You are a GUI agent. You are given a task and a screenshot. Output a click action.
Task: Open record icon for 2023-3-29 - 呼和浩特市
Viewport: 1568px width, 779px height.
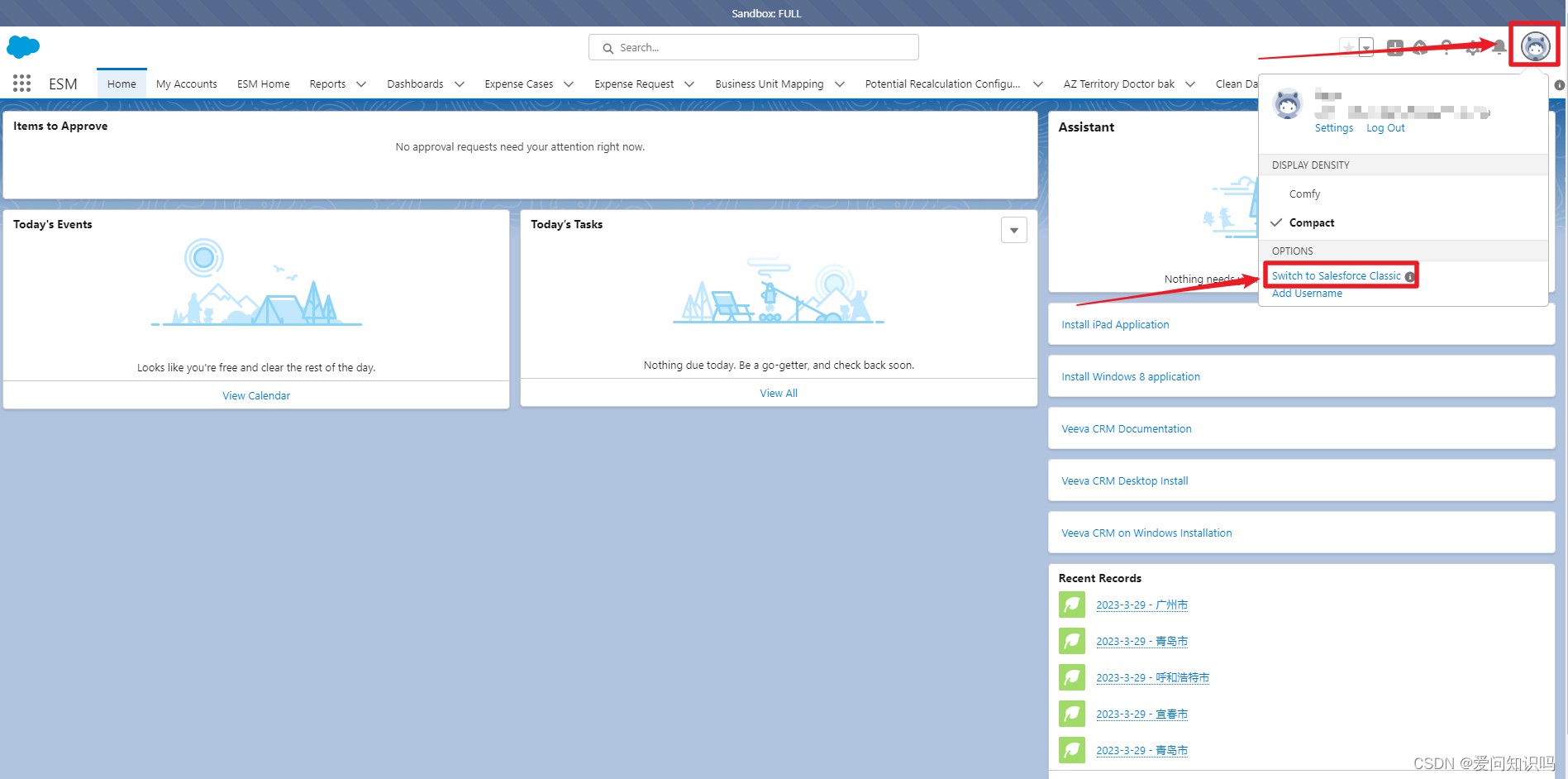click(1072, 677)
